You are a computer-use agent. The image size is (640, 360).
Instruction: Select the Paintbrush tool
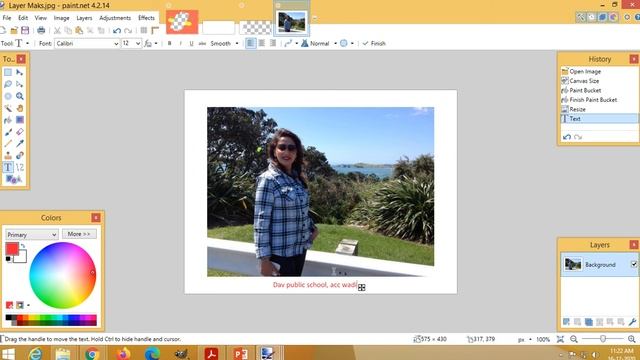point(8,132)
